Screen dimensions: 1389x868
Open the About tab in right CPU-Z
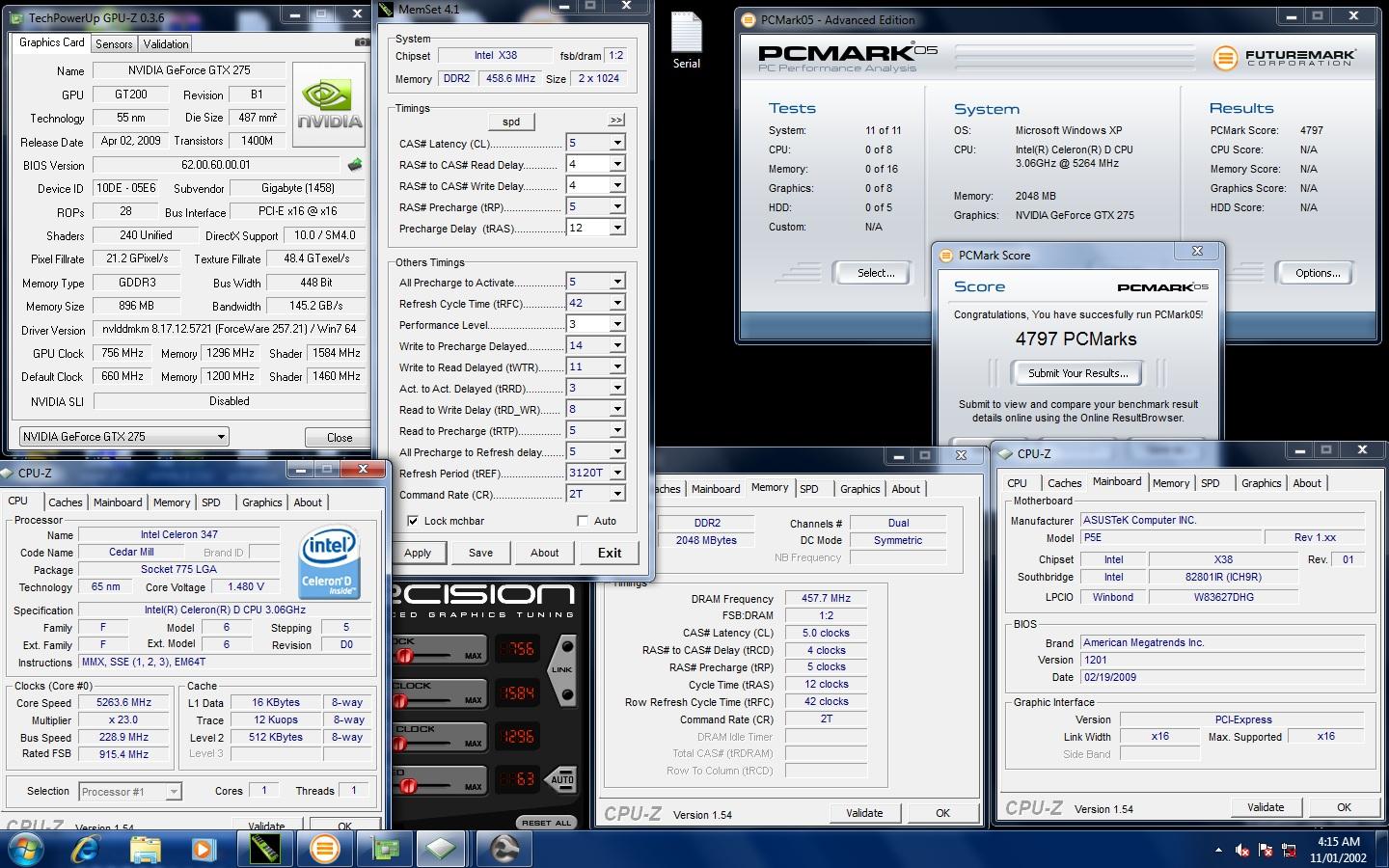1307,483
